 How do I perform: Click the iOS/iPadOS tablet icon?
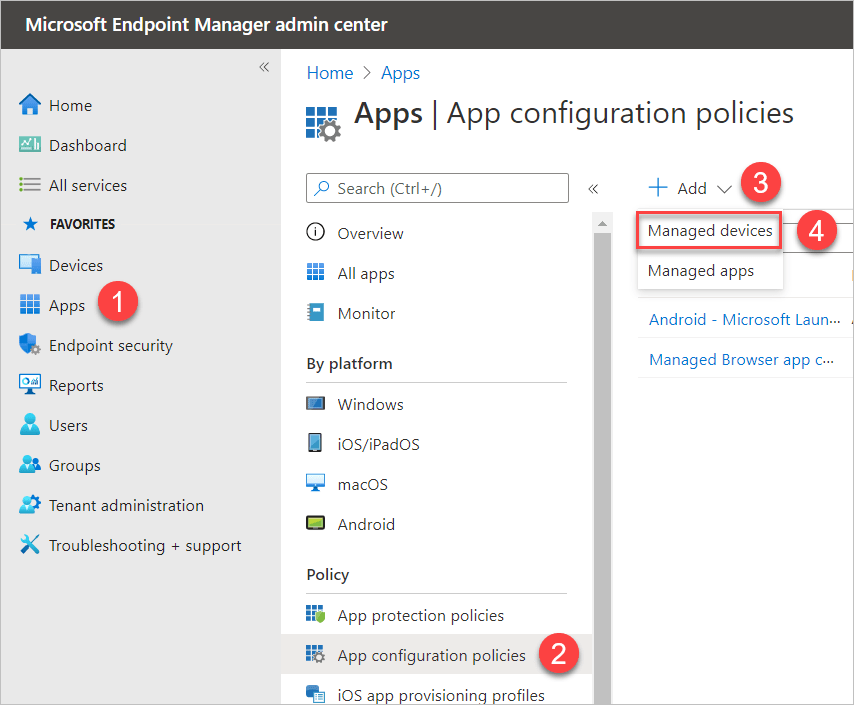(x=315, y=443)
